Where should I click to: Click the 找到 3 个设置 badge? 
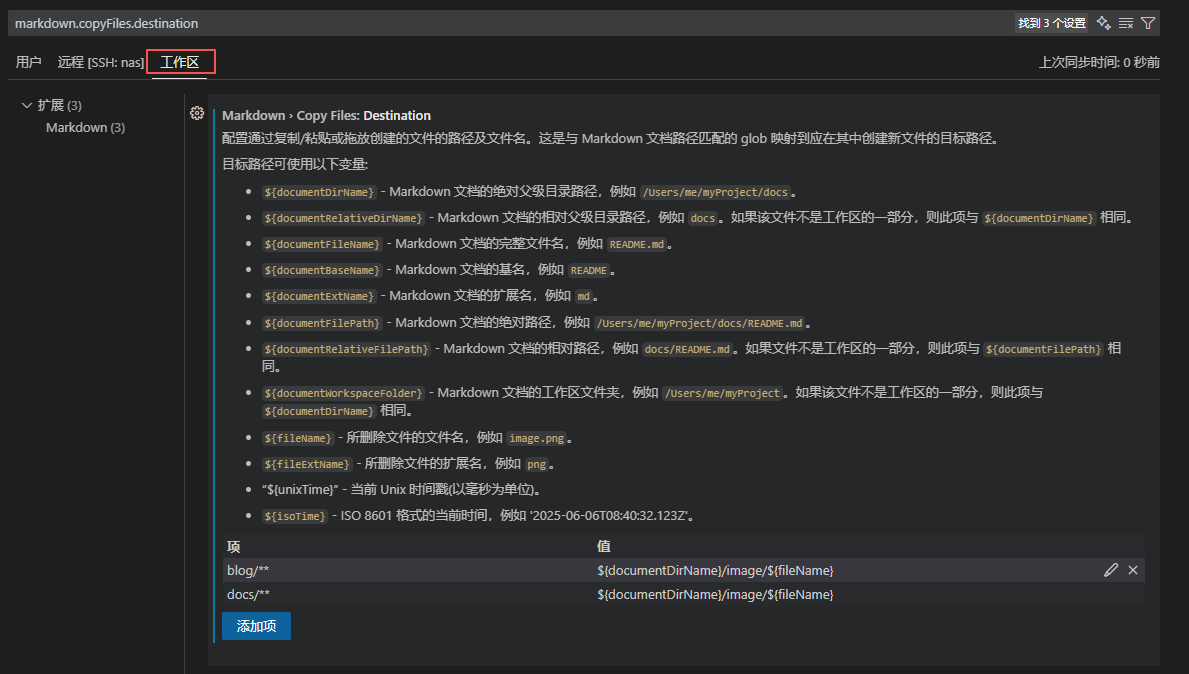click(x=1050, y=22)
